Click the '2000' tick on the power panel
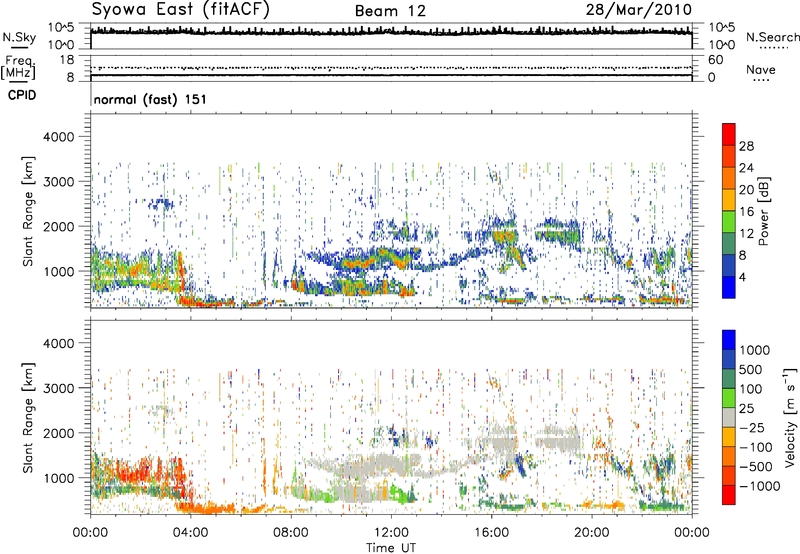 coord(58,226)
